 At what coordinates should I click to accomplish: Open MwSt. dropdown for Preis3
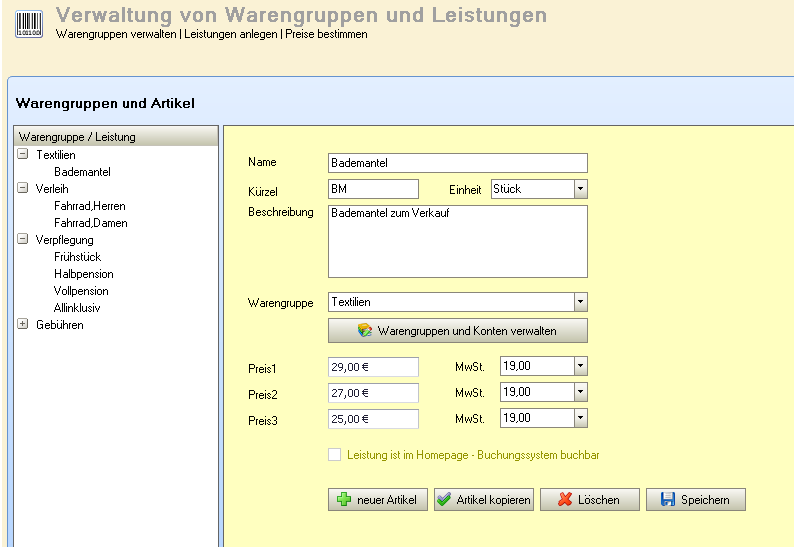tap(580, 418)
